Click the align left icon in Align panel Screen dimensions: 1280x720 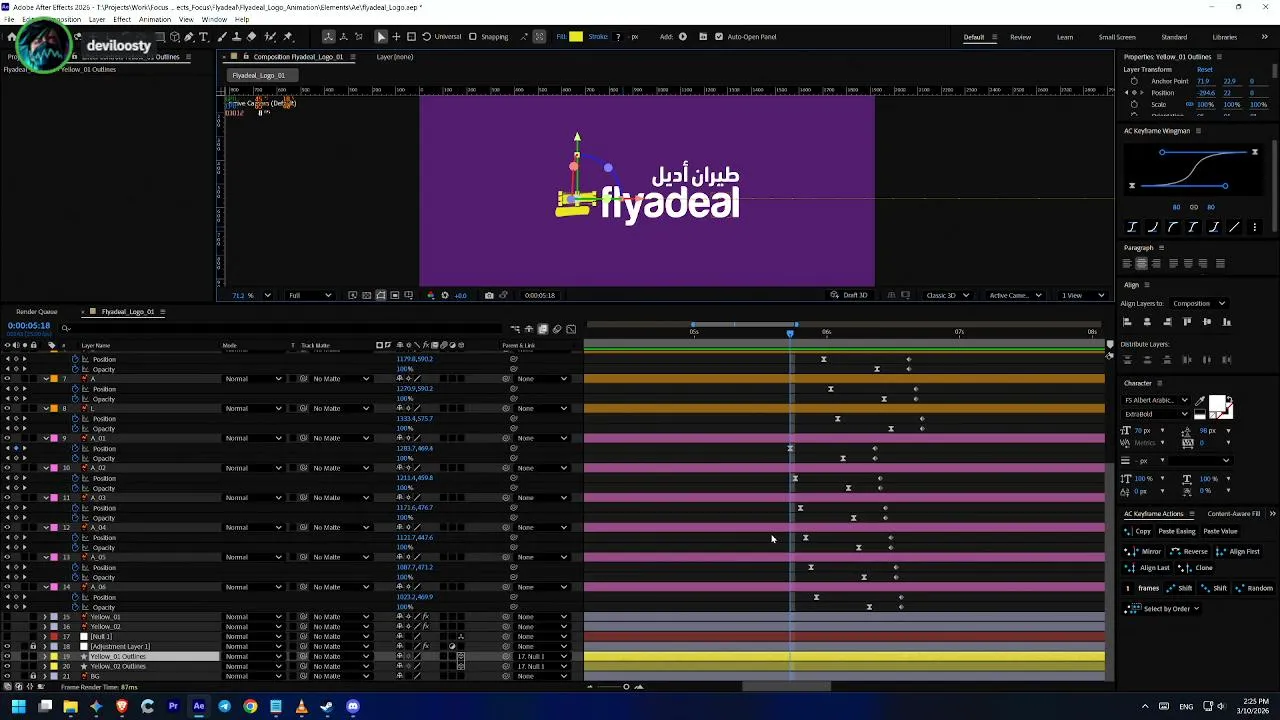pyautogui.click(x=1127, y=322)
